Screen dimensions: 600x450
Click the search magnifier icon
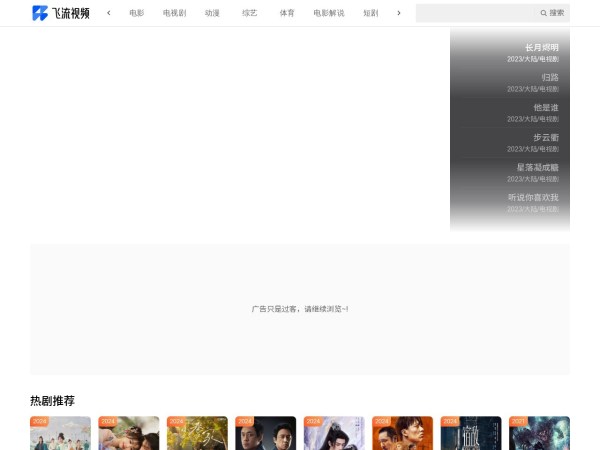click(544, 13)
